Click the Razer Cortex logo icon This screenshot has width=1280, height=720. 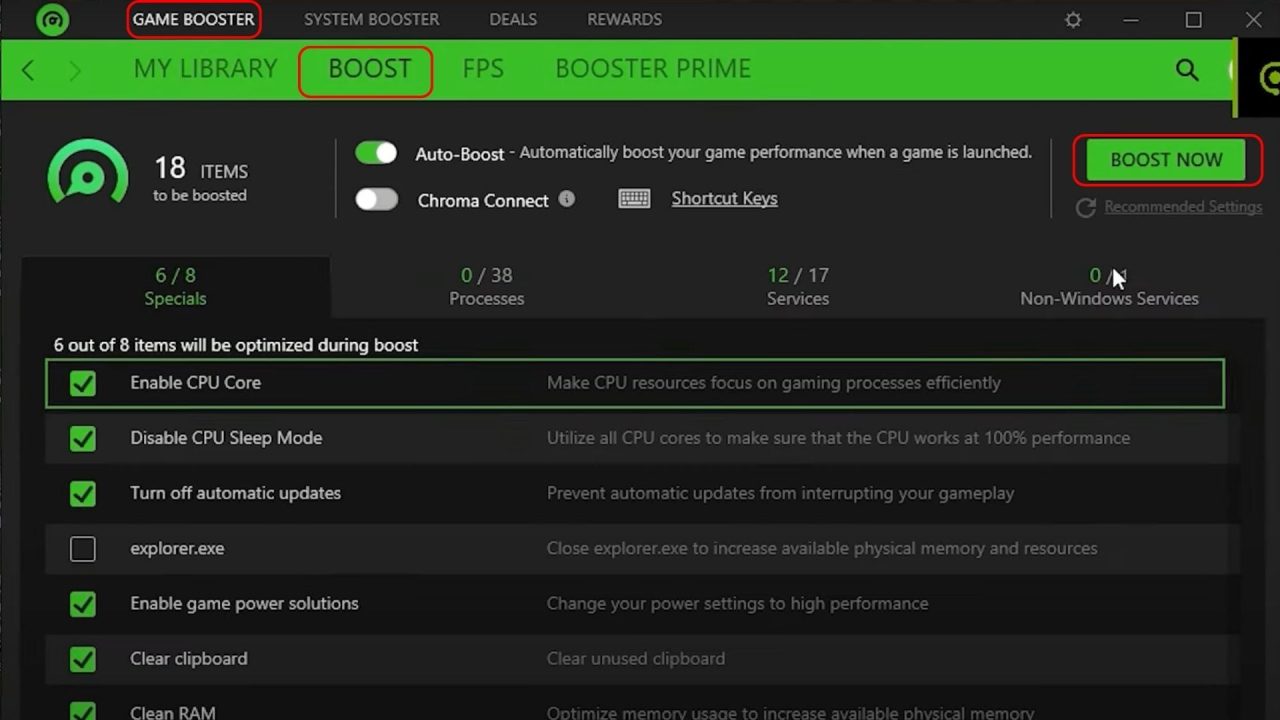52,19
